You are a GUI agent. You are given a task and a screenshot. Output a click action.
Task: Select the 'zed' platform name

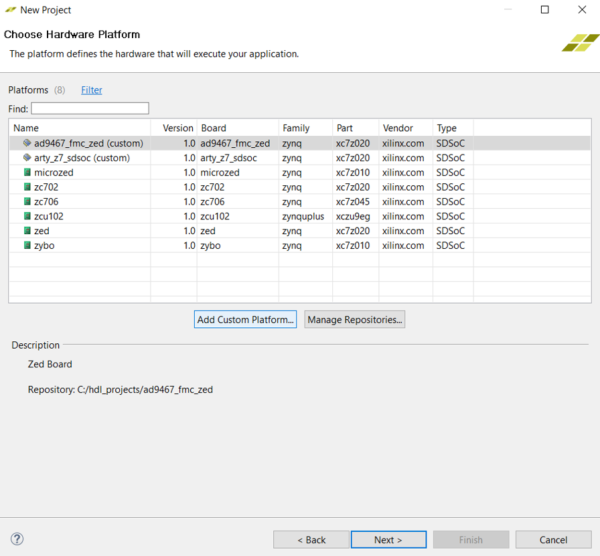(42, 230)
